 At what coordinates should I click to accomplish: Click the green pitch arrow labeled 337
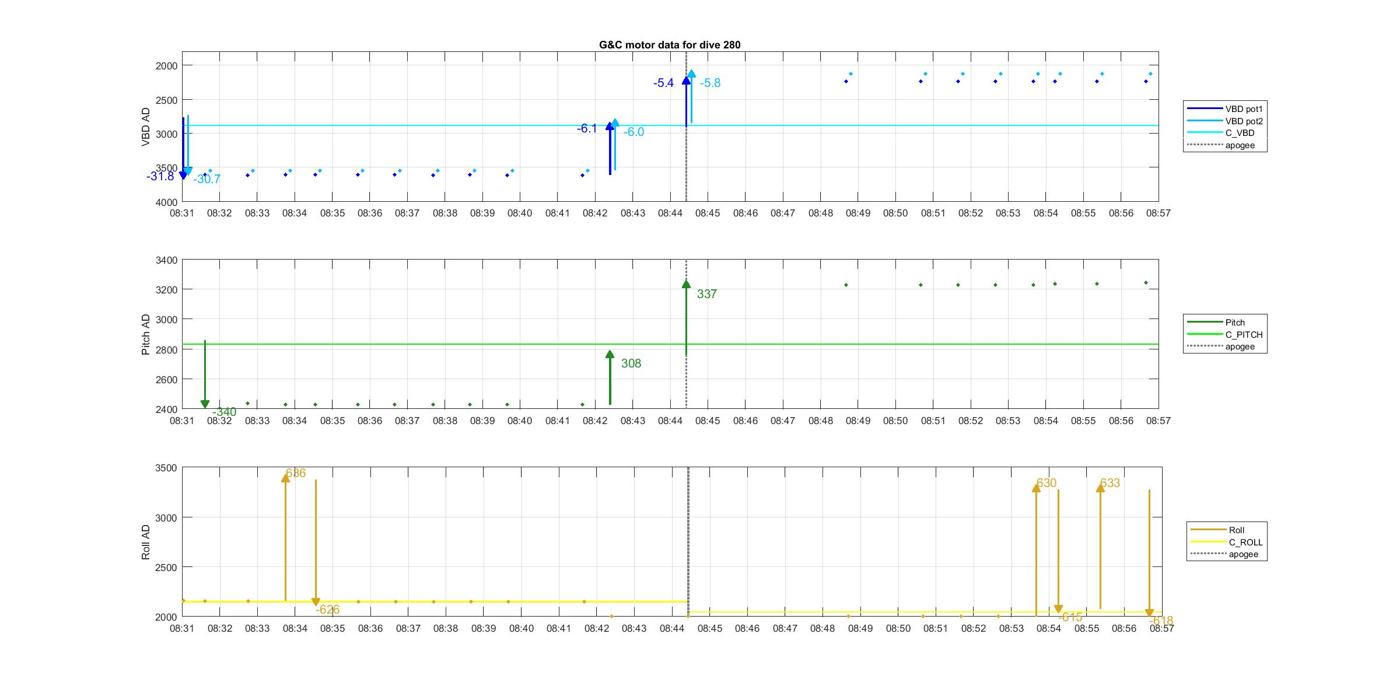[x=686, y=318]
